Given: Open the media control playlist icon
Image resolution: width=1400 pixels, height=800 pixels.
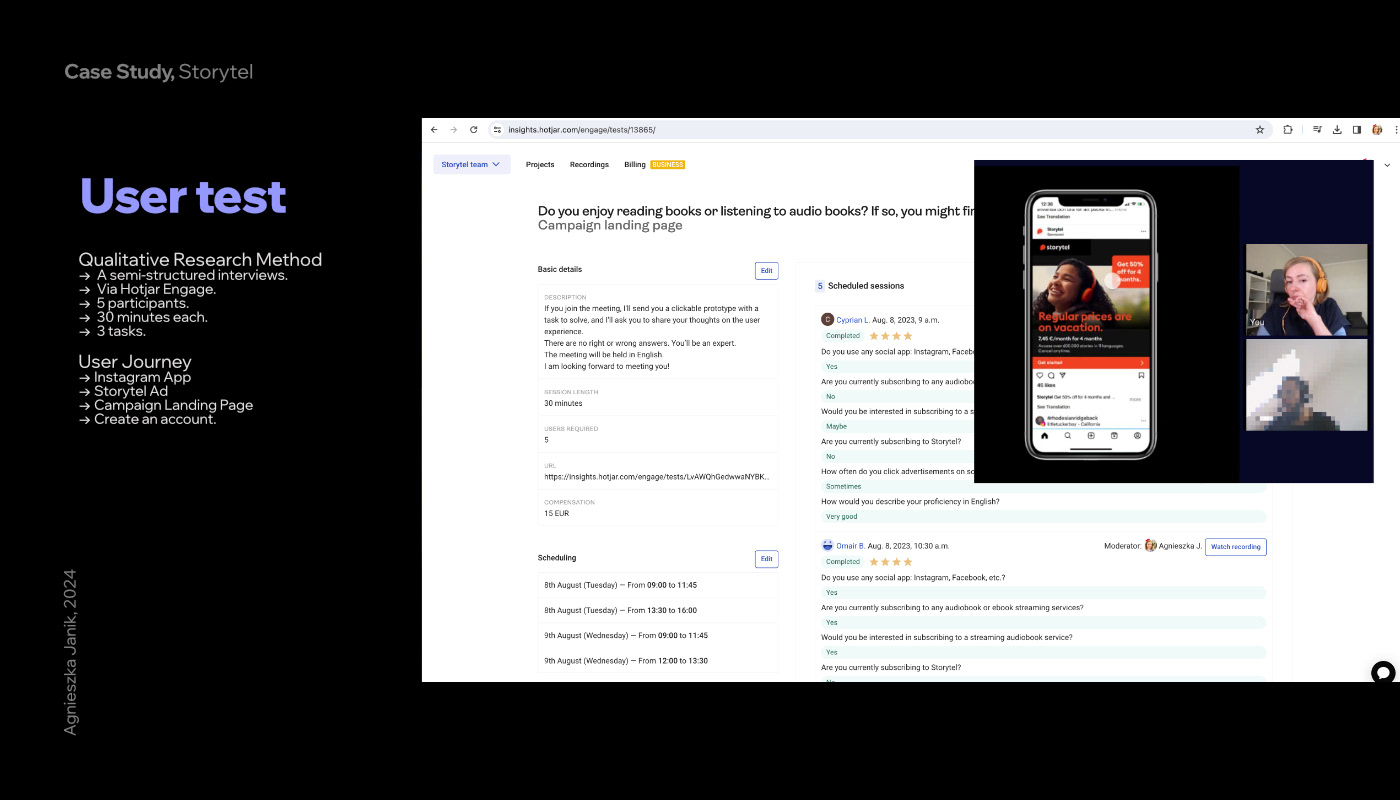Looking at the screenshot, I should click(1317, 129).
